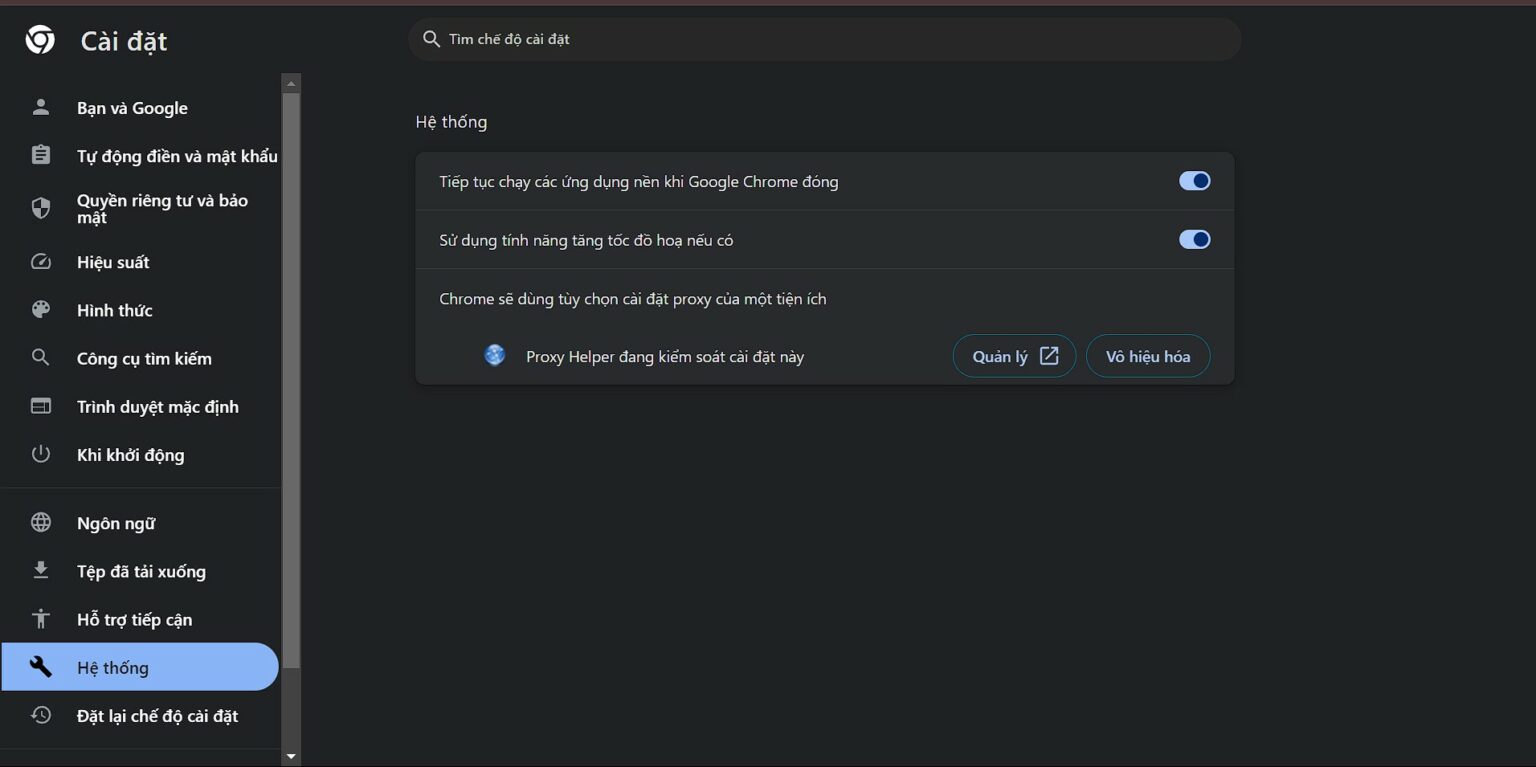Click the settings search field Tìm chế độ cài đặt

point(823,39)
